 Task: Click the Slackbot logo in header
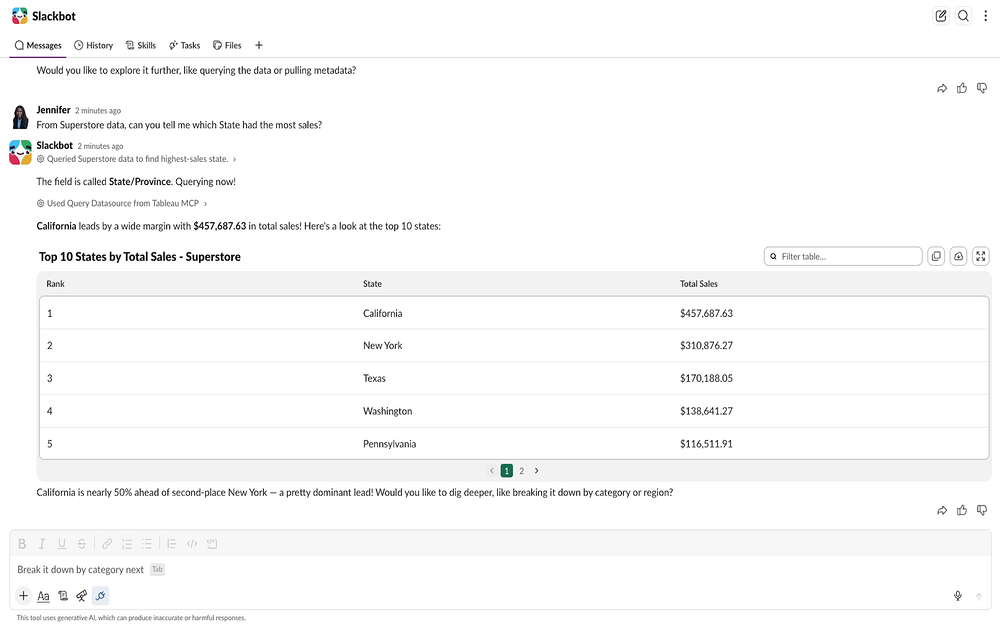coord(20,16)
